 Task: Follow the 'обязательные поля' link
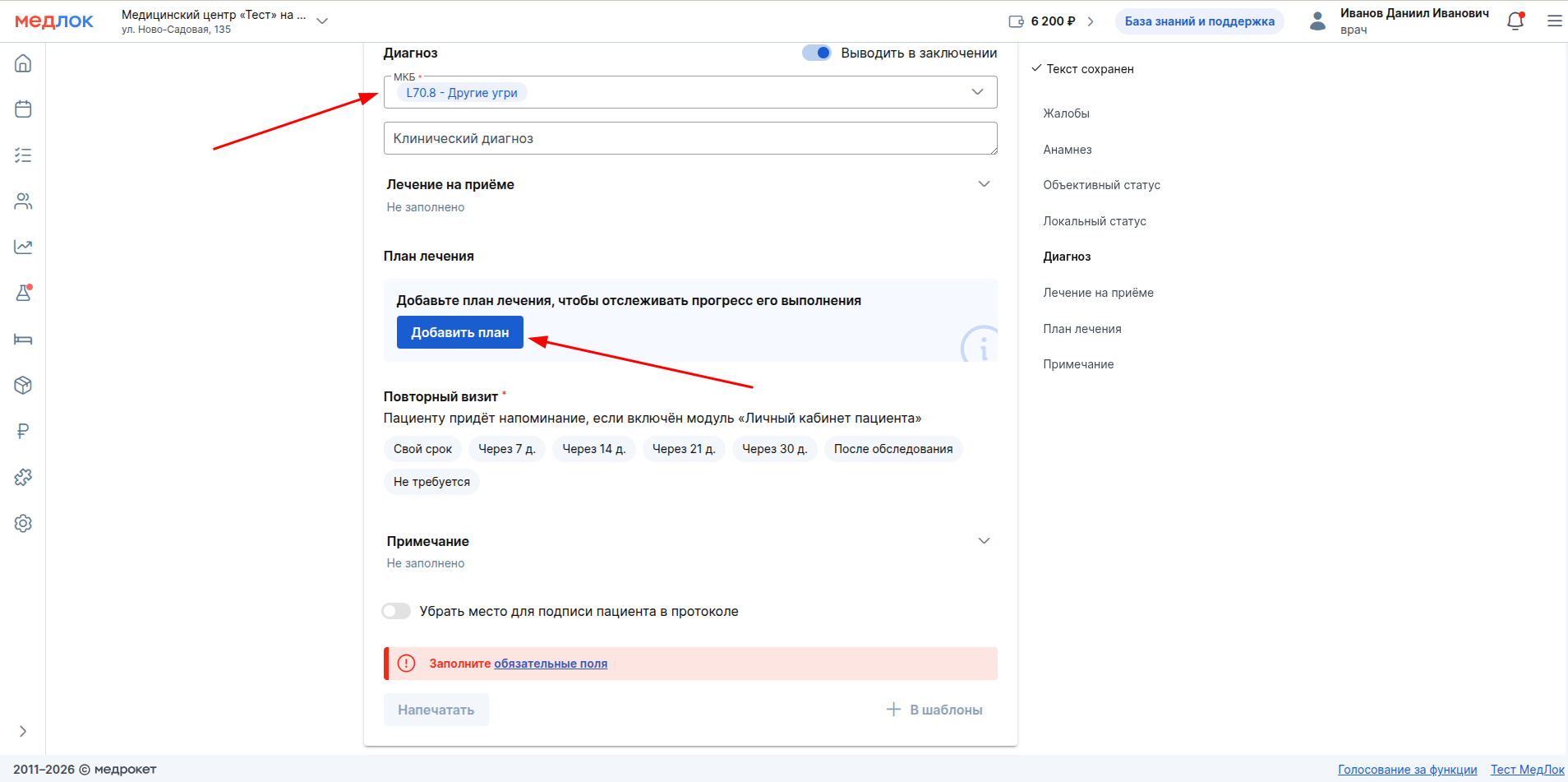[x=551, y=664]
